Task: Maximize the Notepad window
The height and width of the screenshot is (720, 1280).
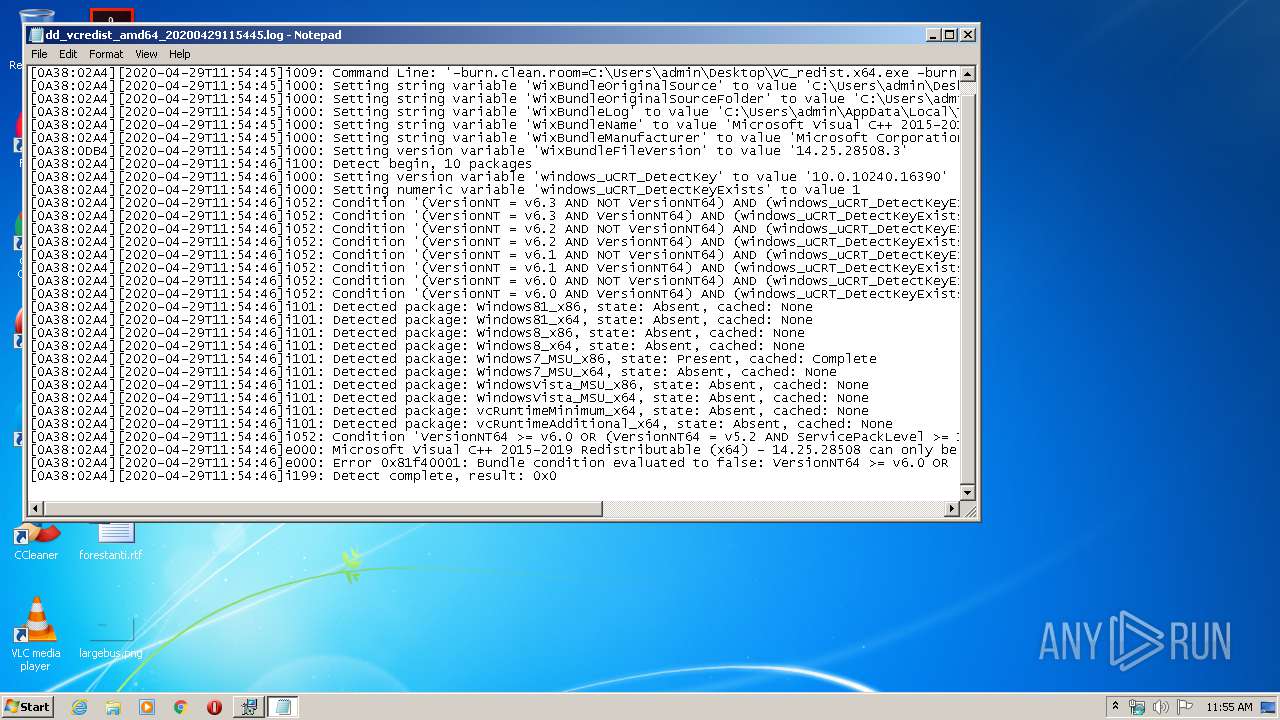Action: click(950, 35)
